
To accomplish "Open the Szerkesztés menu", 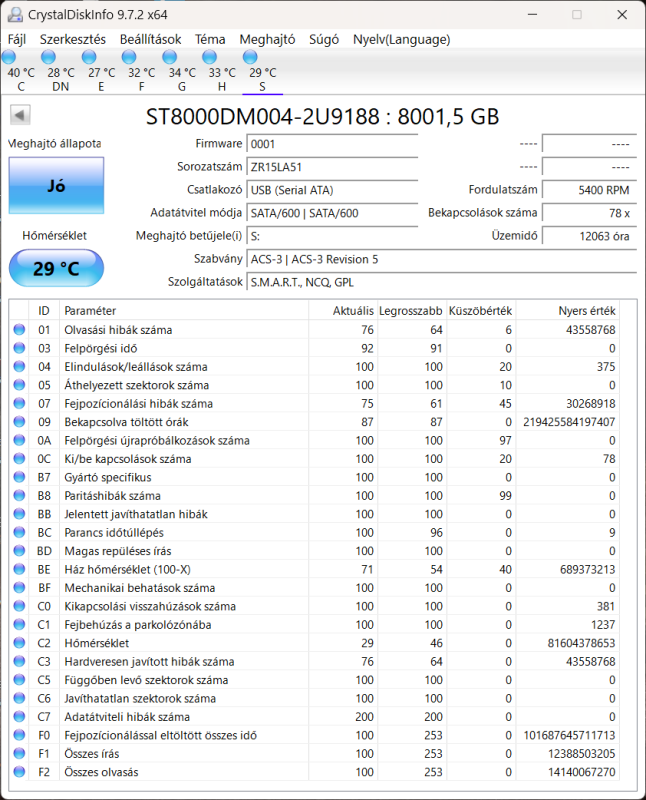I will pyautogui.click(x=73, y=39).
